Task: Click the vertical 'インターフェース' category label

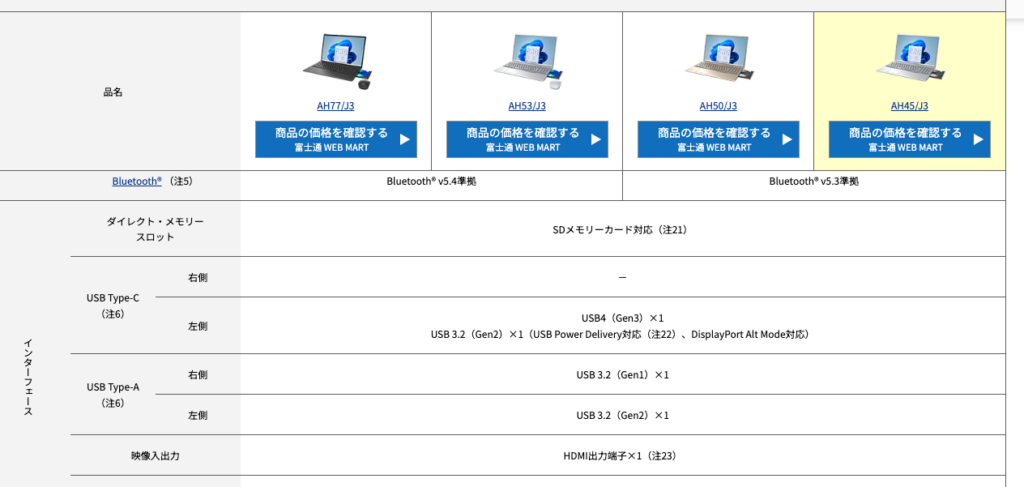Action: click(x=28, y=377)
